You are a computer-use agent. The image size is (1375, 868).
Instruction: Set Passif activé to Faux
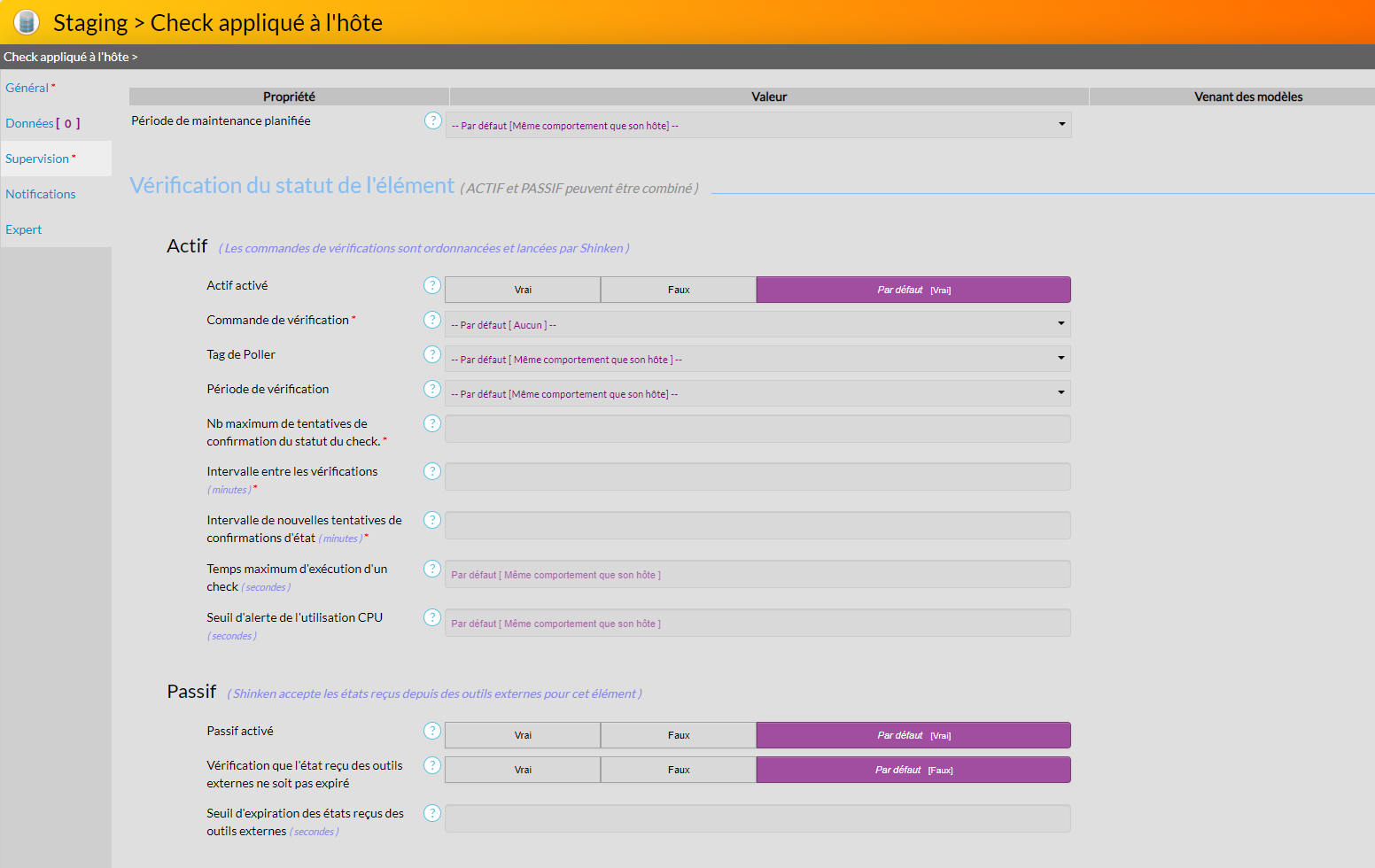tap(679, 735)
